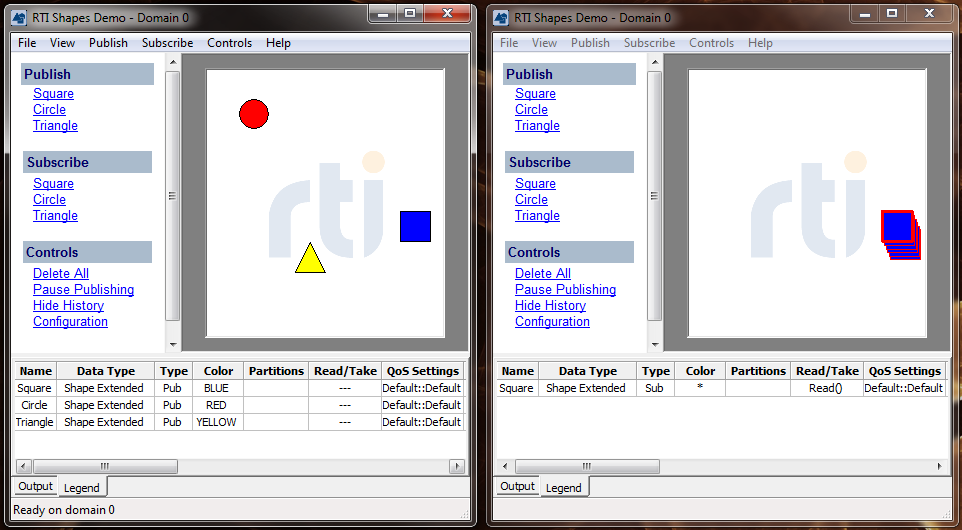Click Publish Square link in left window
This screenshot has width=962, height=530.
[53, 93]
